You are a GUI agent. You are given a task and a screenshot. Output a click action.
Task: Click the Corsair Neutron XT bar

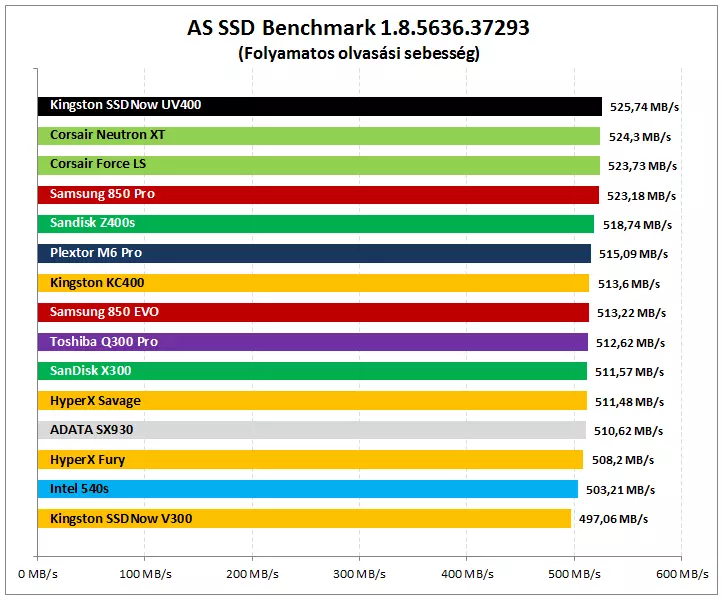[x=319, y=136]
